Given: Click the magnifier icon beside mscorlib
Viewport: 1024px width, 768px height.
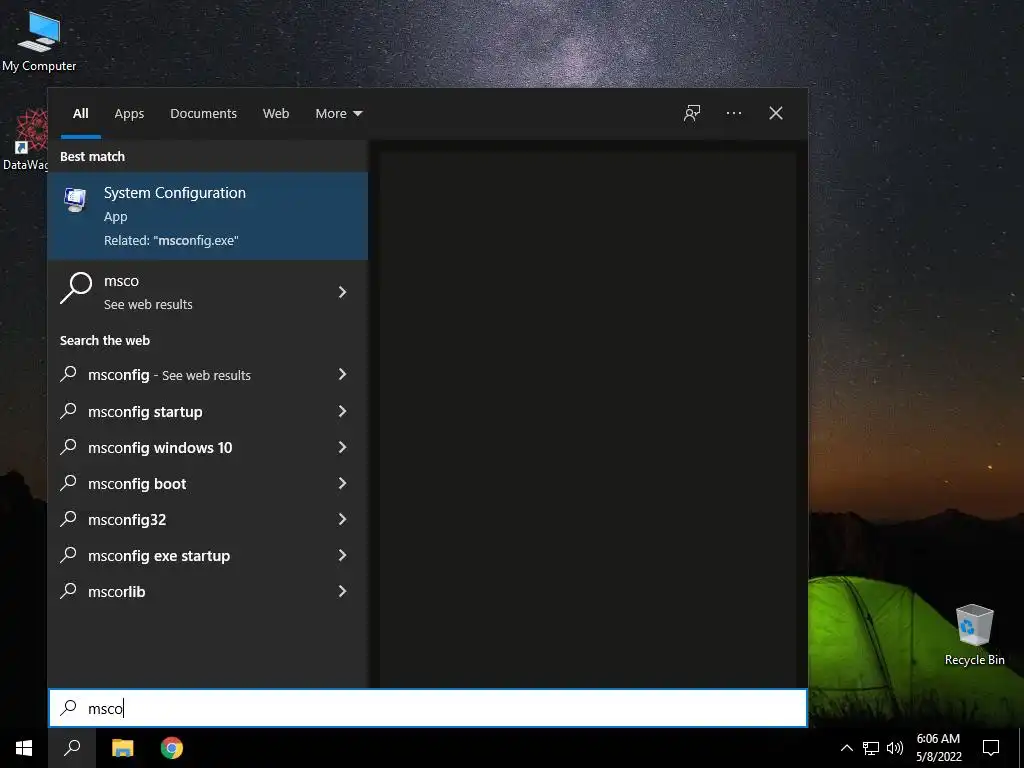Looking at the screenshot, I should coord(68,590).
